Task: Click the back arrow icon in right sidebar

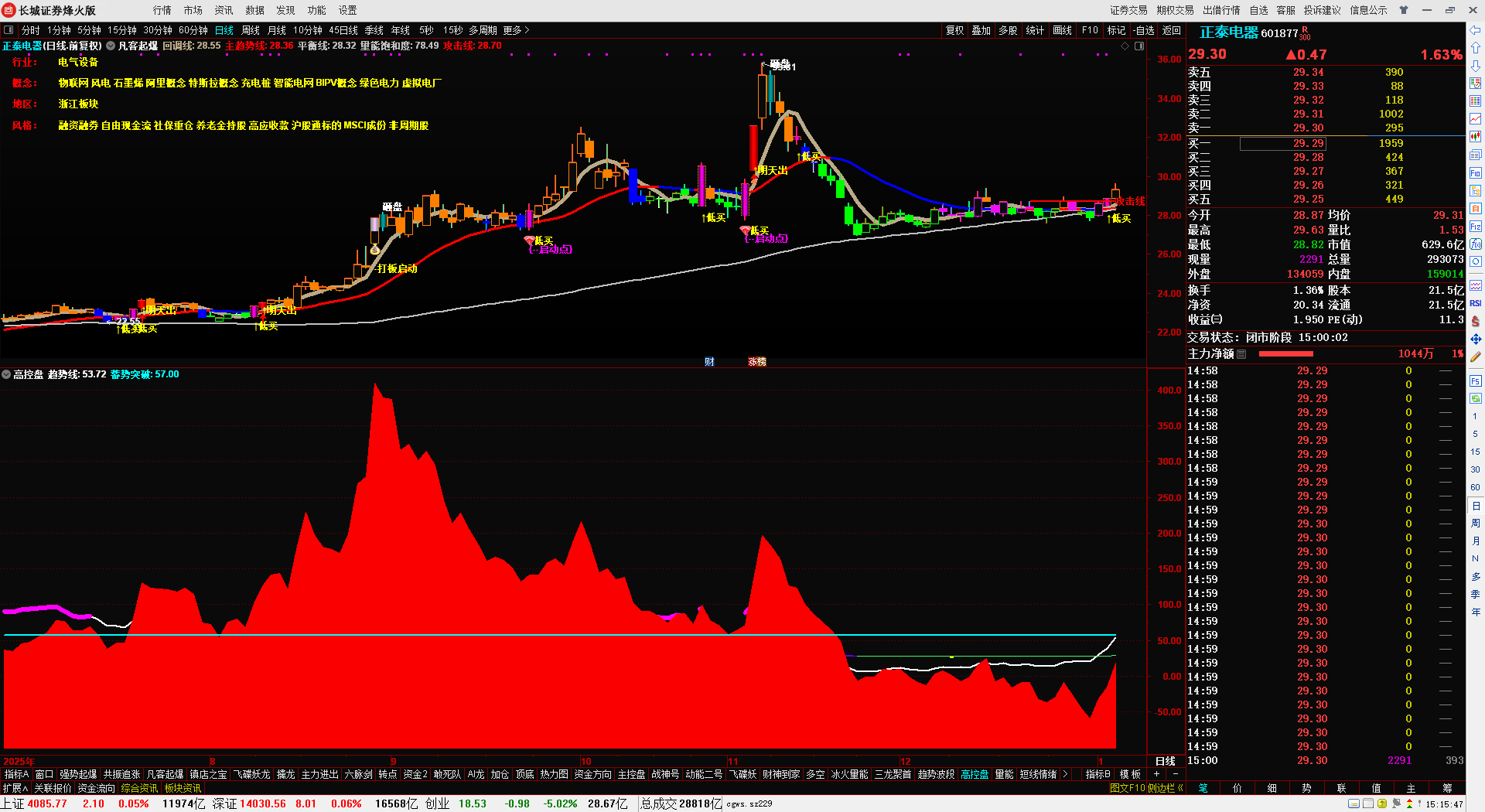Action: (1476, 30)
